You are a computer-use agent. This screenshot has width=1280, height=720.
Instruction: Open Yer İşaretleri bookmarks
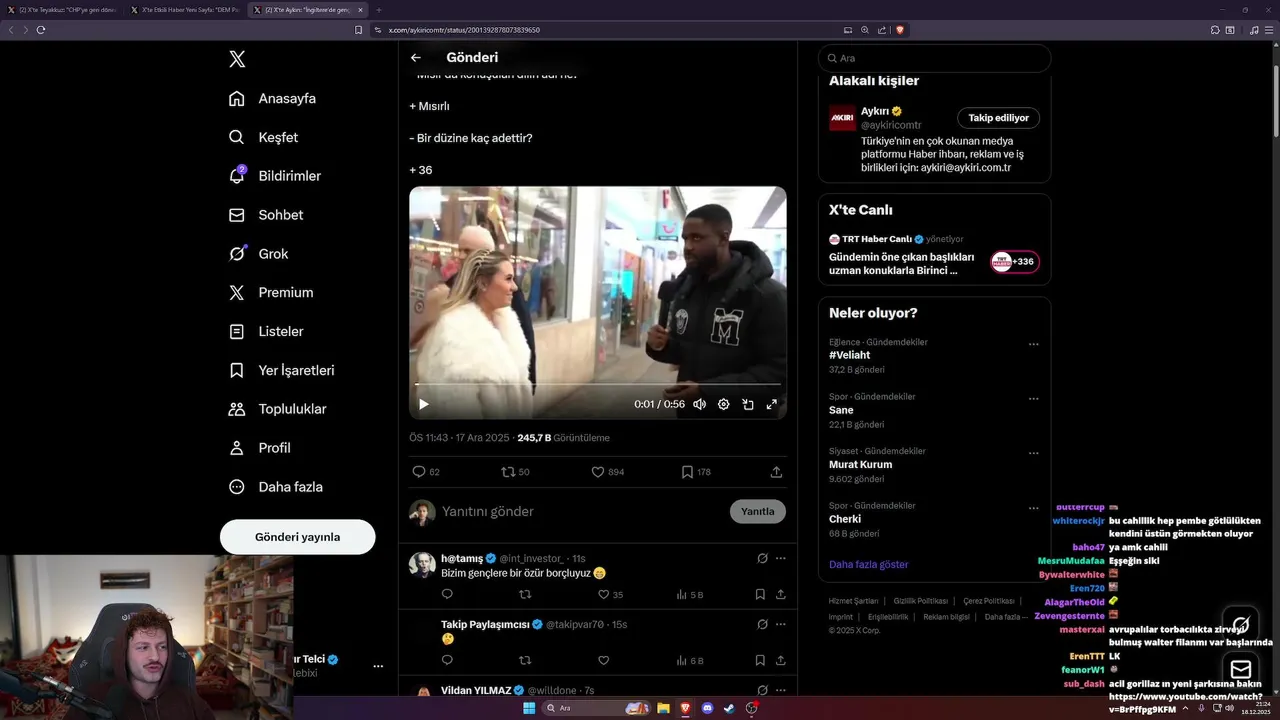point(281,370)
